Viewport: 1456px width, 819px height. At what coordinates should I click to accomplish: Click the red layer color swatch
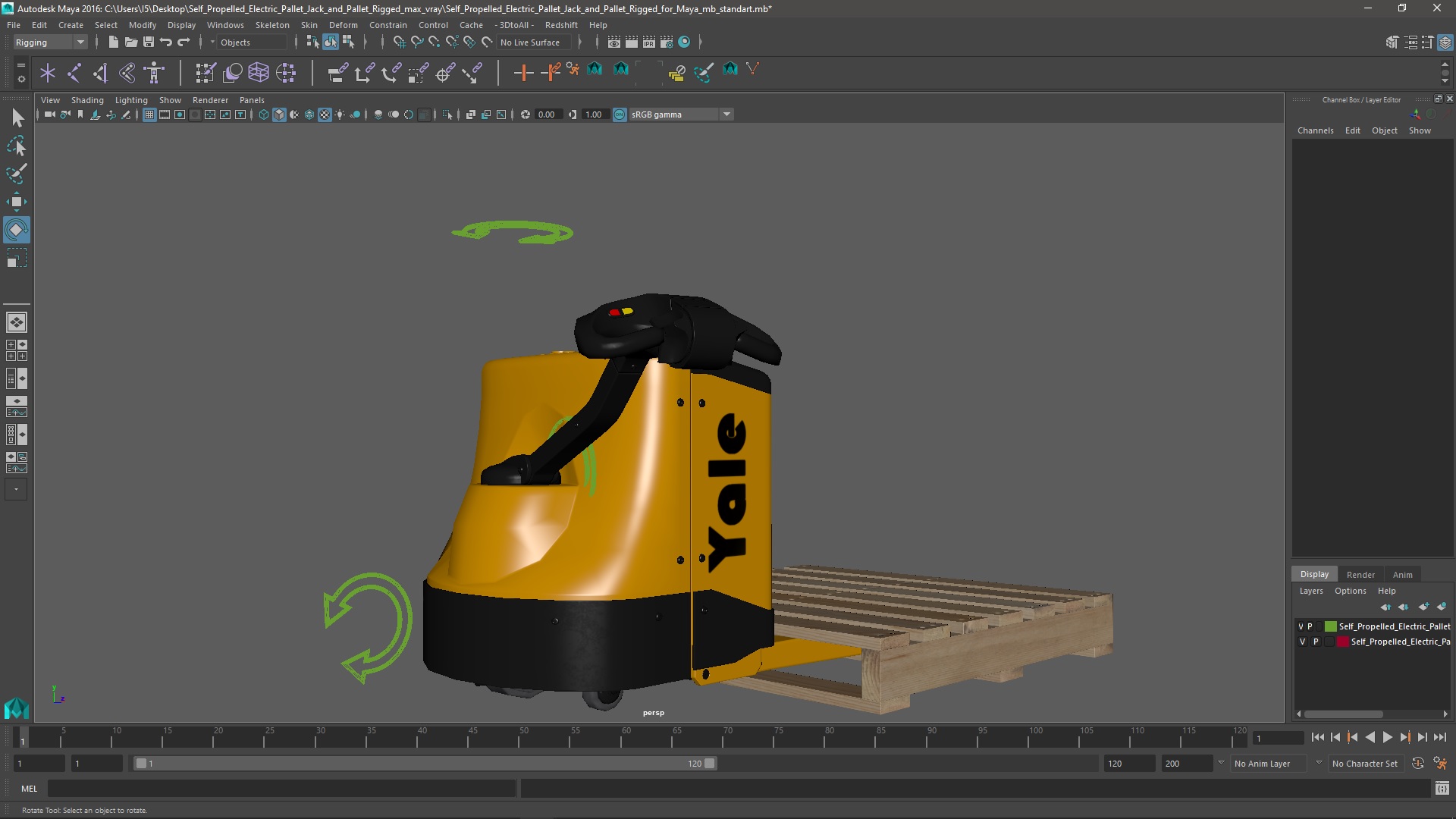coord(1343,642)
